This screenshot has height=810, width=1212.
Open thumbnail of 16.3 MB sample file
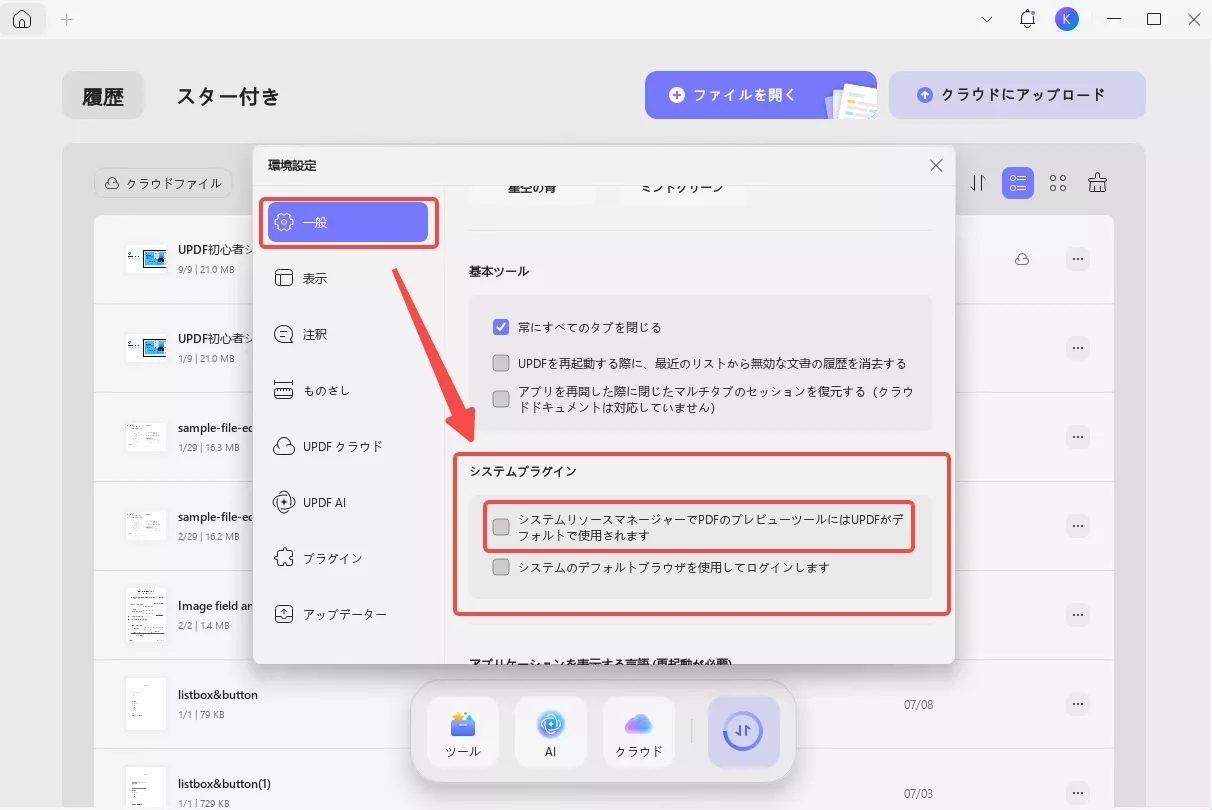point(146,437)
